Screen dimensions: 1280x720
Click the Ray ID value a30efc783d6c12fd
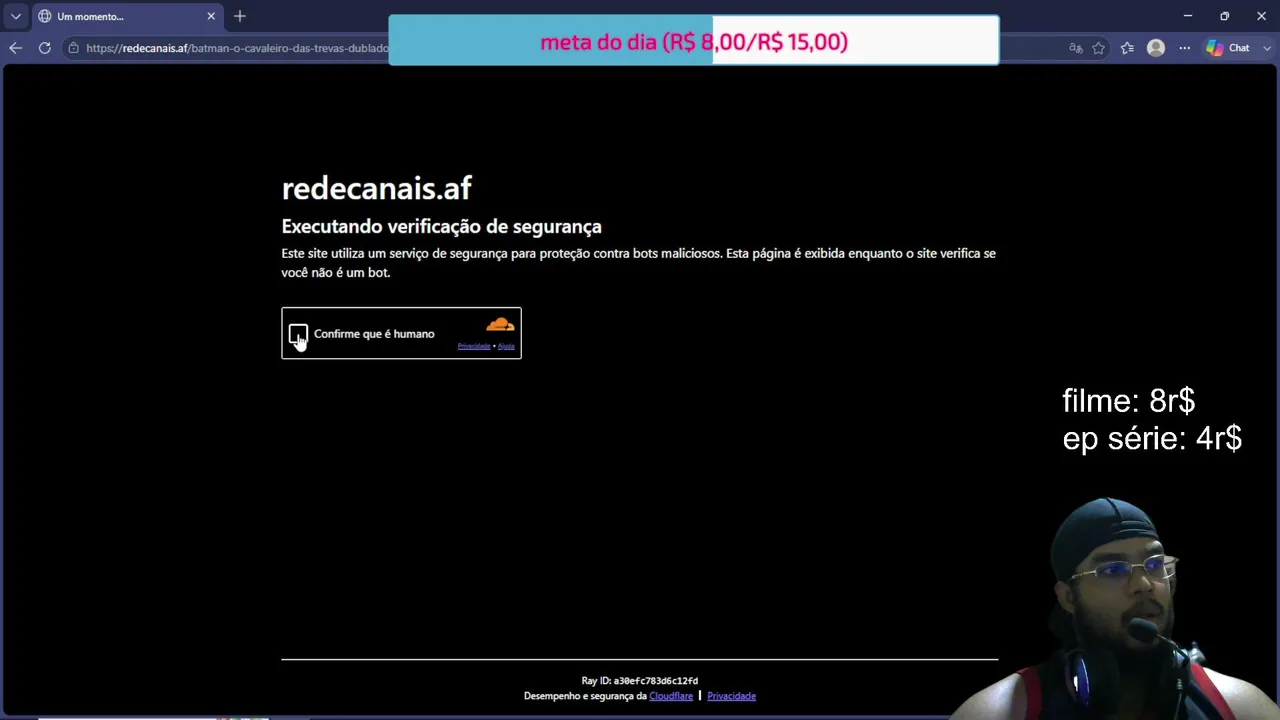[x=656, y=681]
